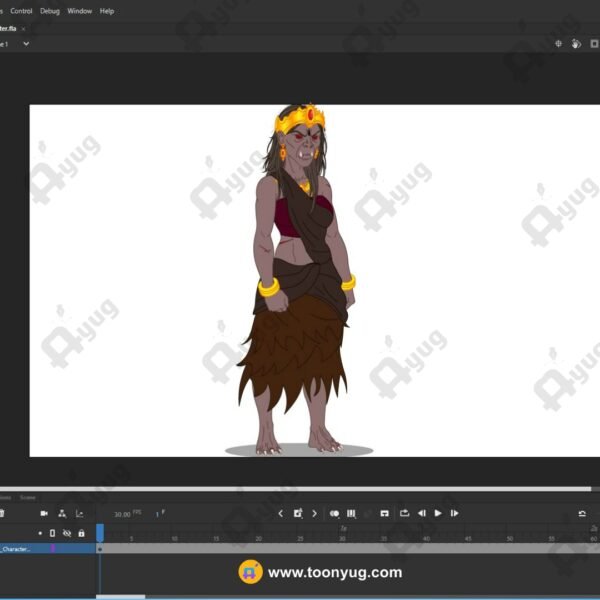
Task: Select the Character layer
Action: 47,549
